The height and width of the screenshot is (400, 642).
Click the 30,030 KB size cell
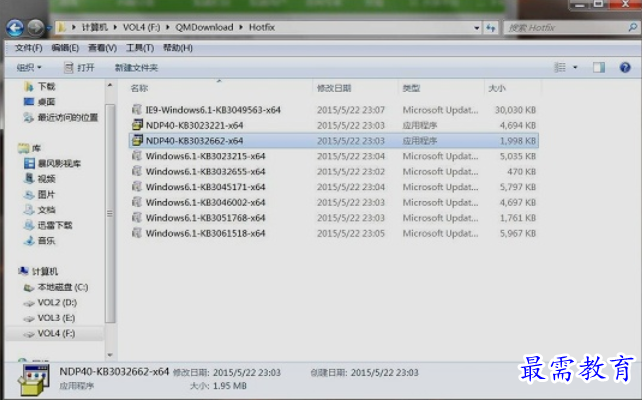[515, 110]
